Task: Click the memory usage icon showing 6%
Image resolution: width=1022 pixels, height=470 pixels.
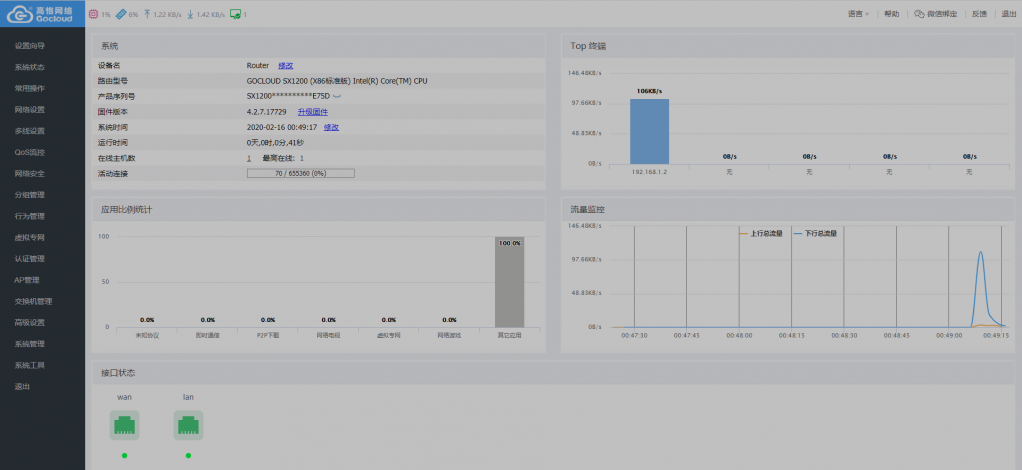Action: [x=121, y=14]
